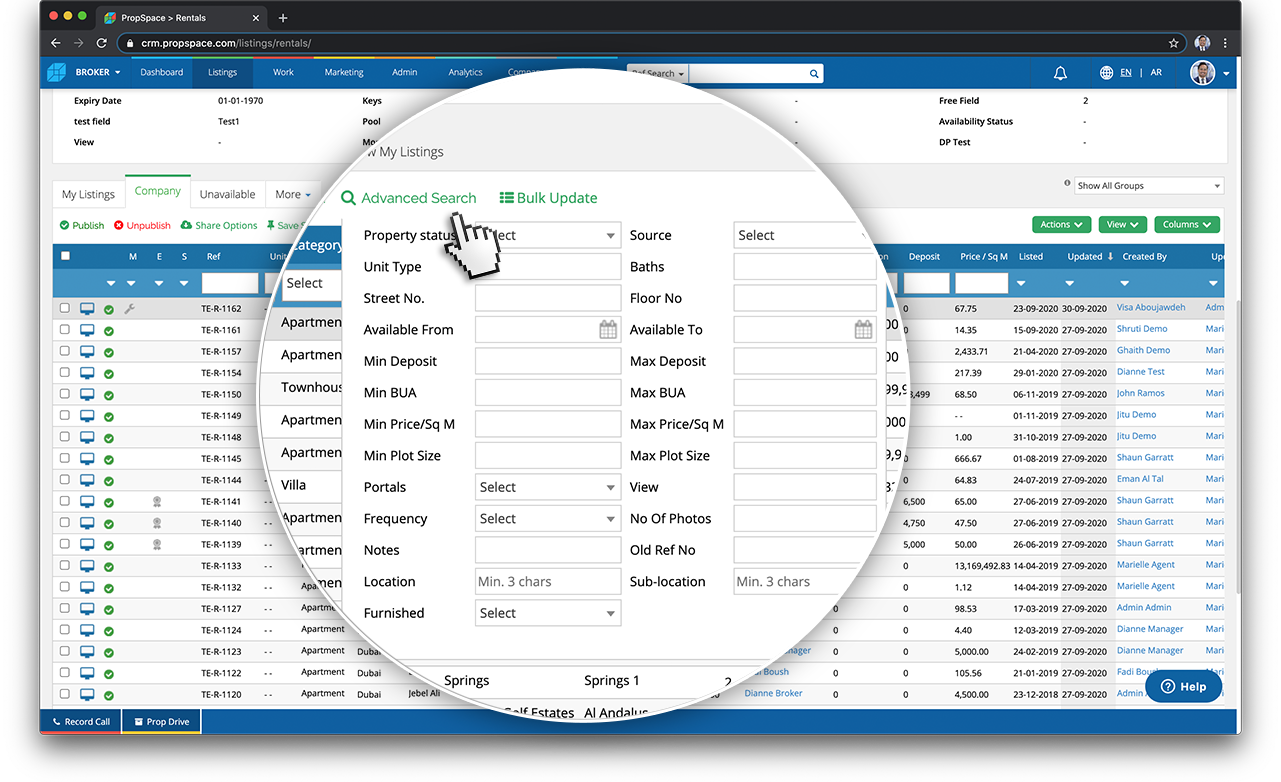This screenshot has width=1281, height=782.
Task: Click the green status check on TE-R-1161
Action: (x=109, y=331)
